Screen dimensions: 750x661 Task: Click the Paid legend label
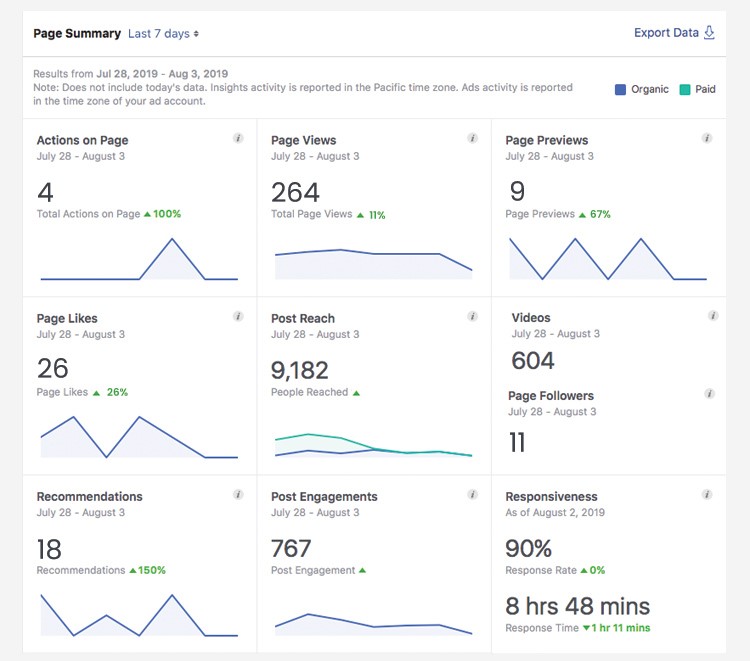click(705, 89)
